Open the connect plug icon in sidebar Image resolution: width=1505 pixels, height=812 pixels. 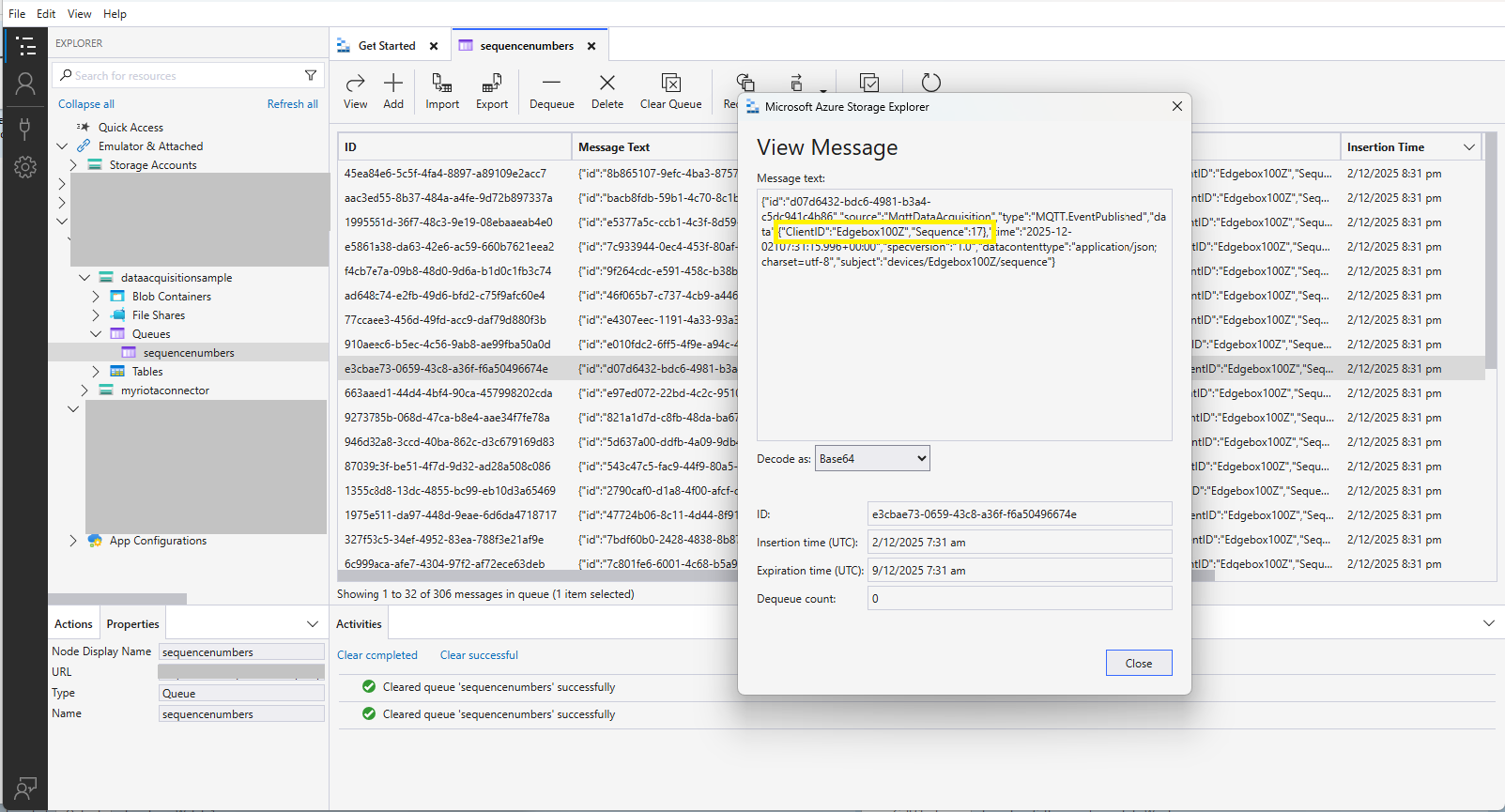[25, 128]
